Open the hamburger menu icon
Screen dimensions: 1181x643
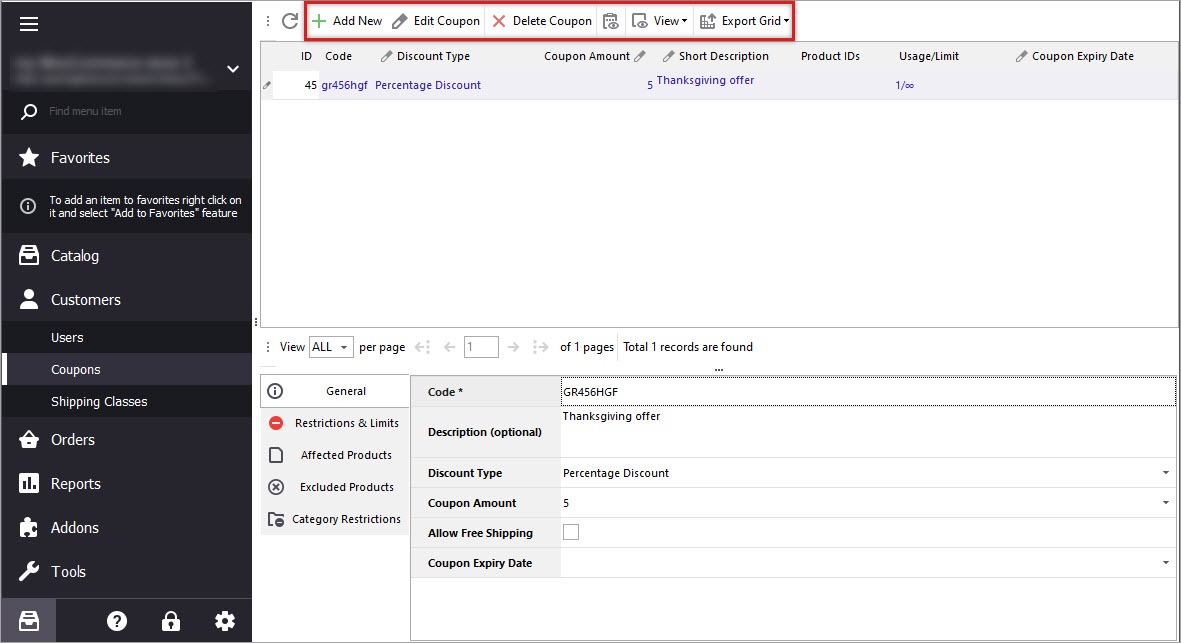pos(29,24)
